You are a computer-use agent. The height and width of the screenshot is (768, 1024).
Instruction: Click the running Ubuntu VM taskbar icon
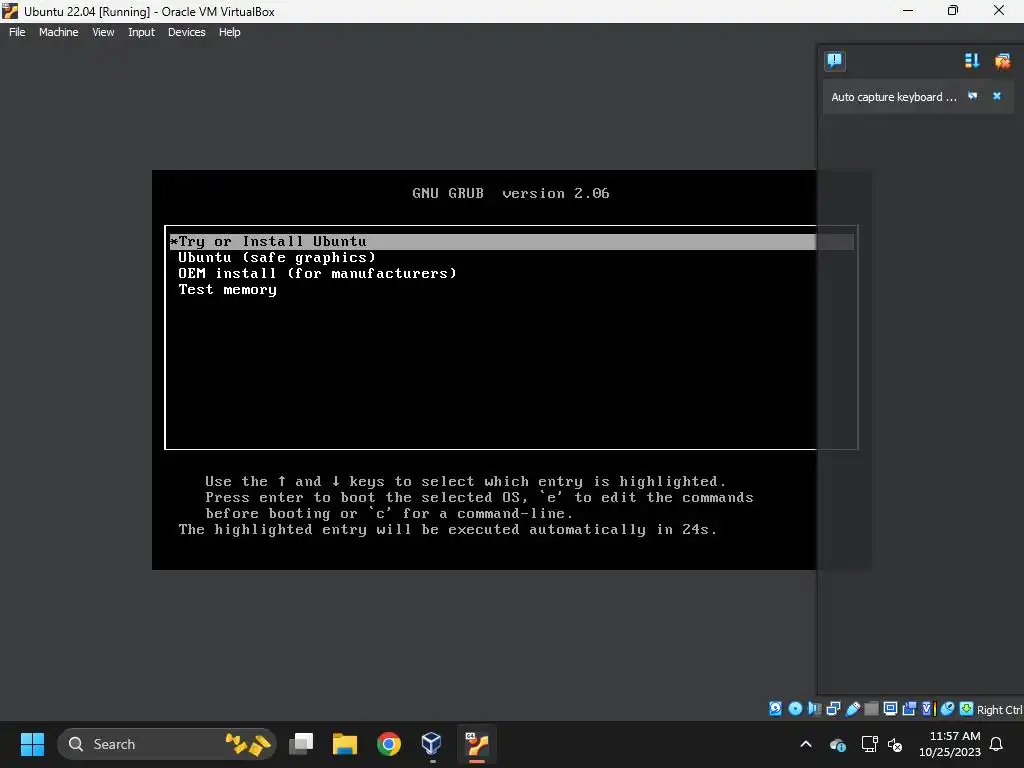[477, 744]
